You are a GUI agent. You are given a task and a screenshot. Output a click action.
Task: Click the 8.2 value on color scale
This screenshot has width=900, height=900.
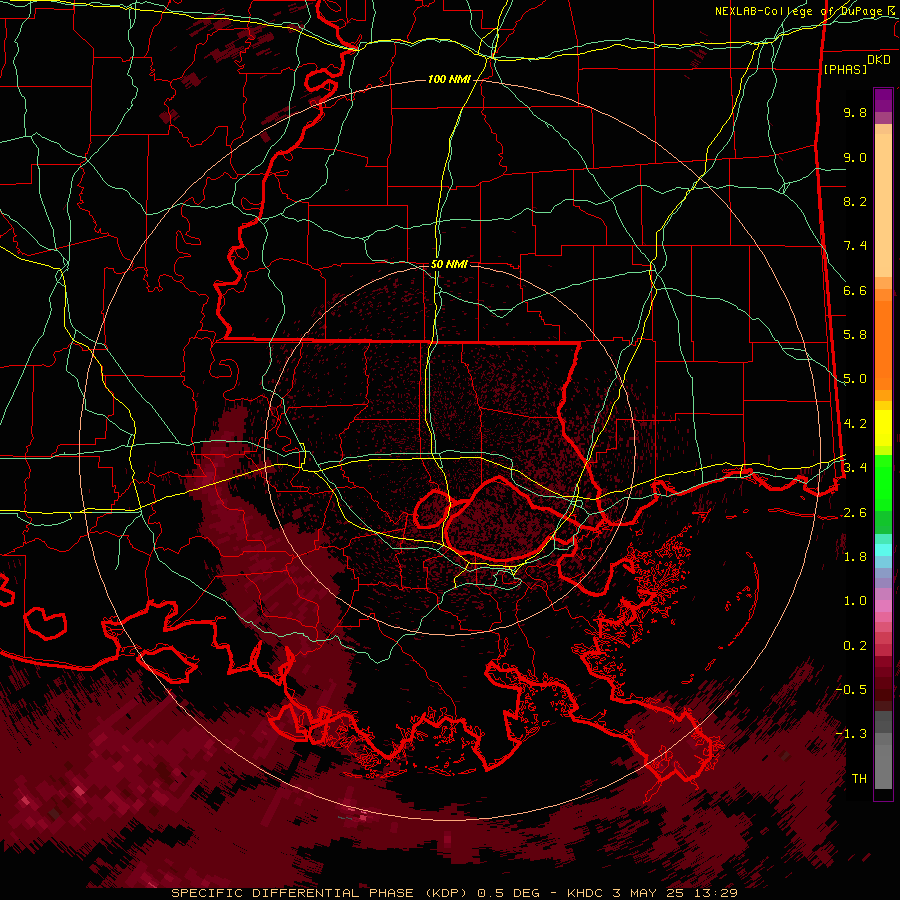coord(855,201)
